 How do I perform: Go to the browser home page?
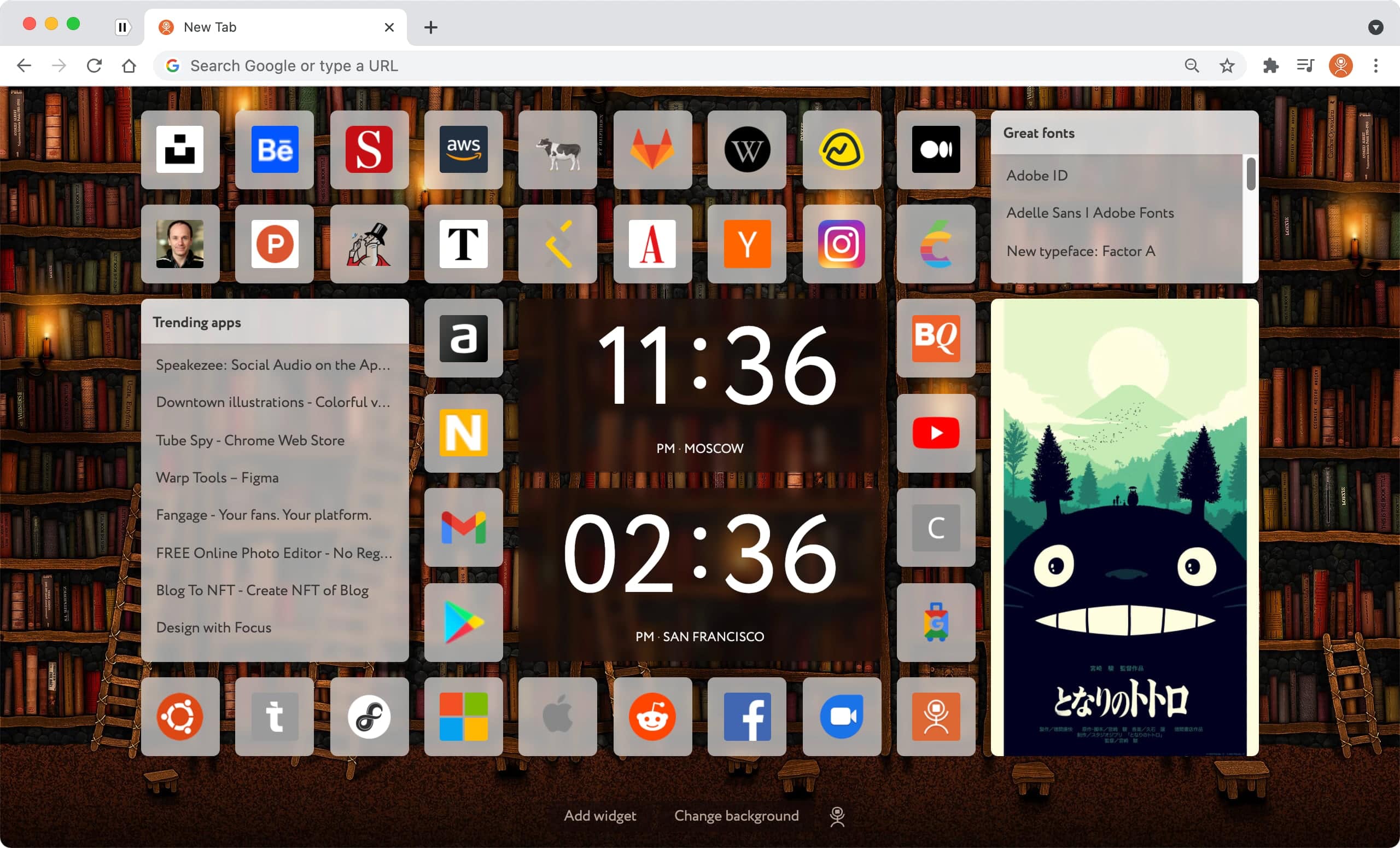click(129, 66)
